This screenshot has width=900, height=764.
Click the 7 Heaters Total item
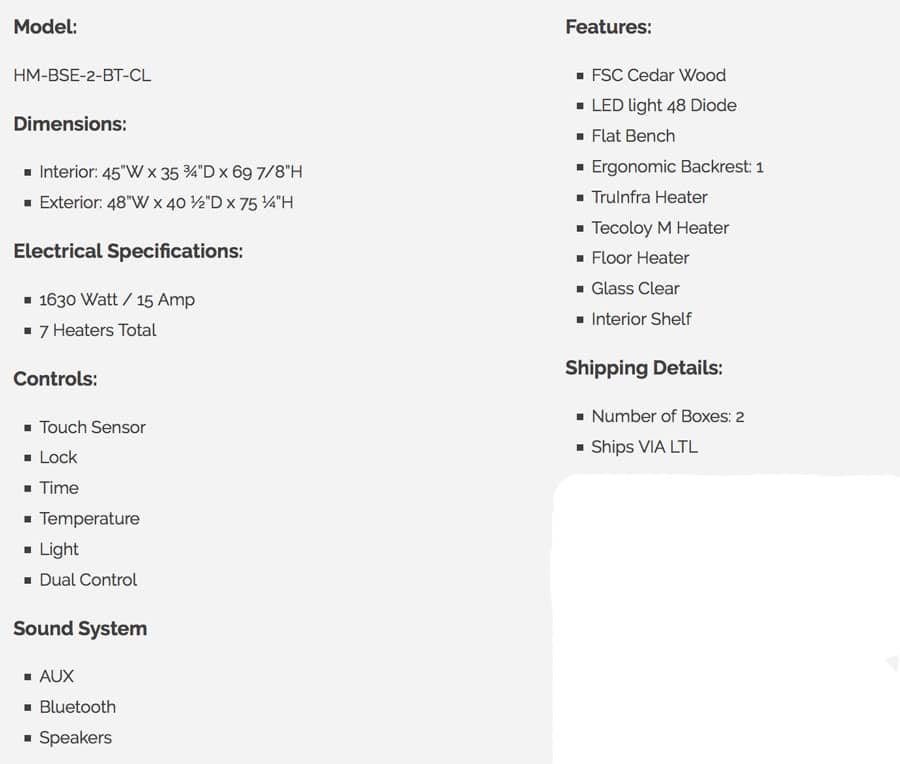coord(97,330)
